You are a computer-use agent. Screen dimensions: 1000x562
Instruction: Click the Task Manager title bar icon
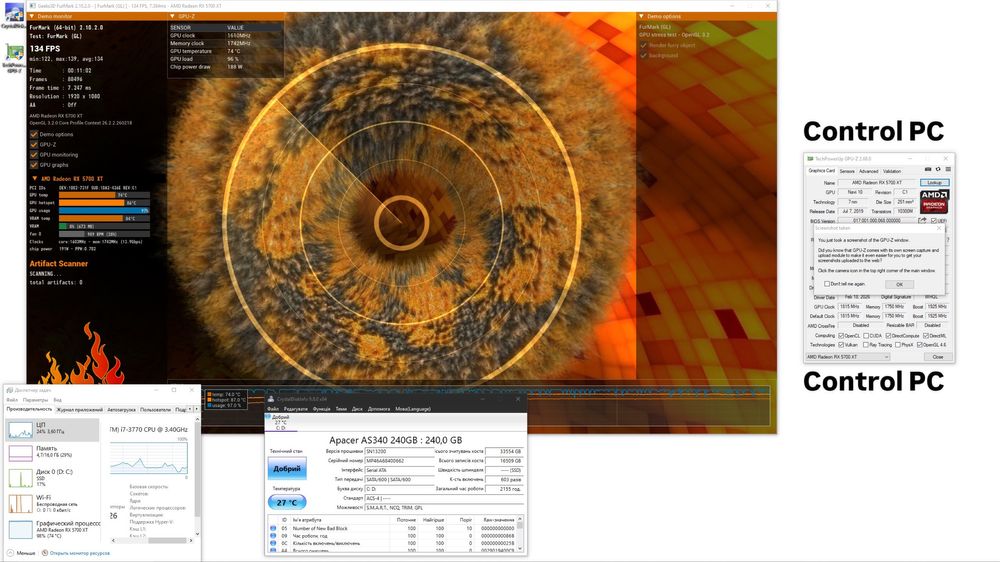[x=10, y=390]
